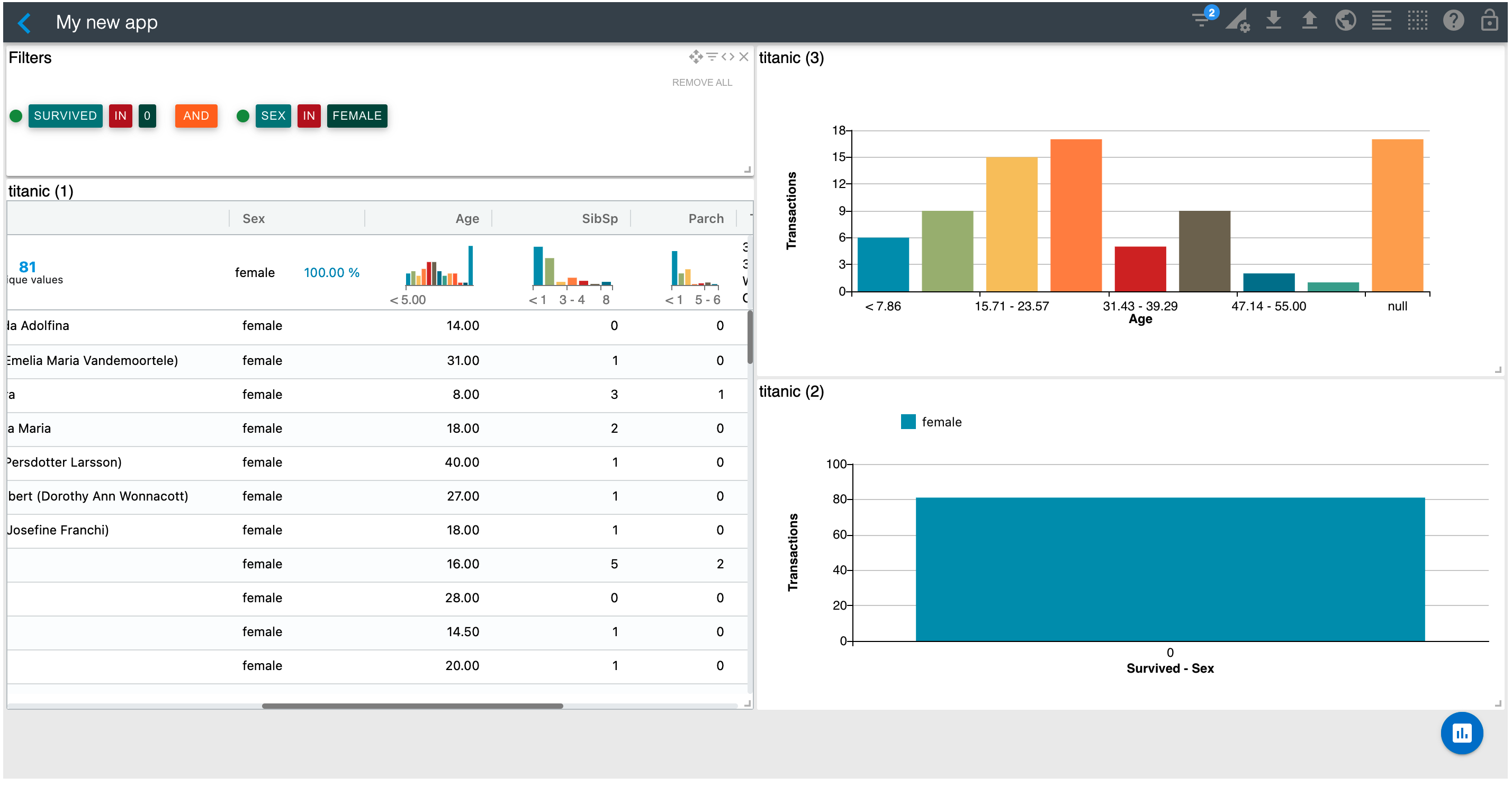Click the globe icon in the header

pos(1345,21)
